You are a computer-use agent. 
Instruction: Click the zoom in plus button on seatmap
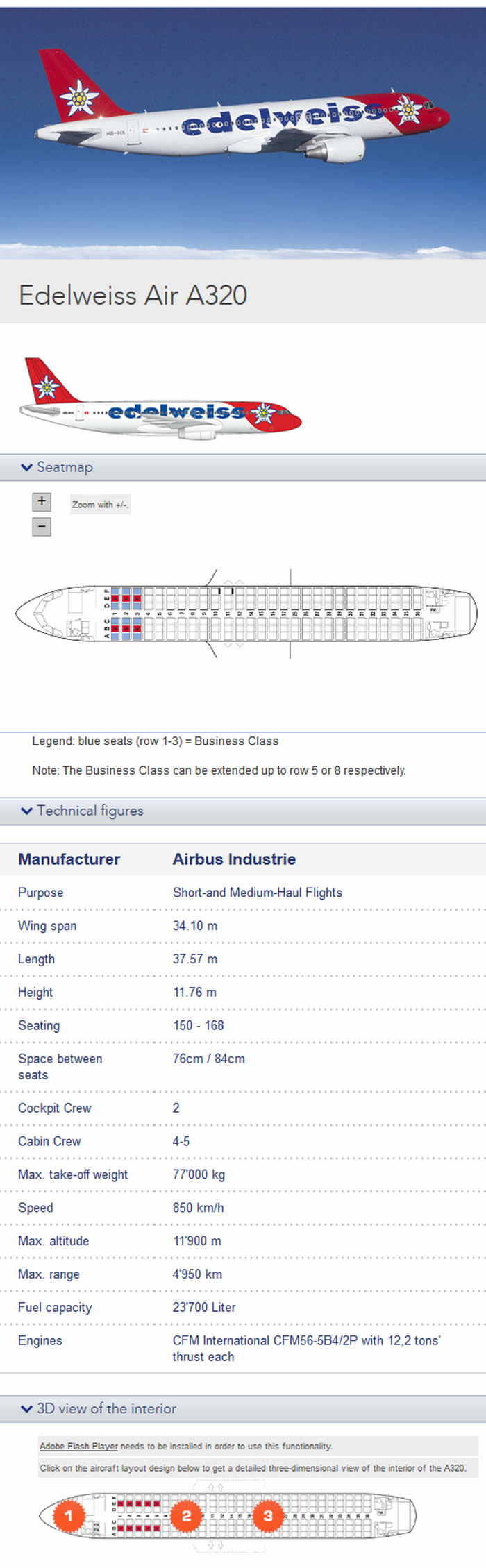[x=41, y=501]
